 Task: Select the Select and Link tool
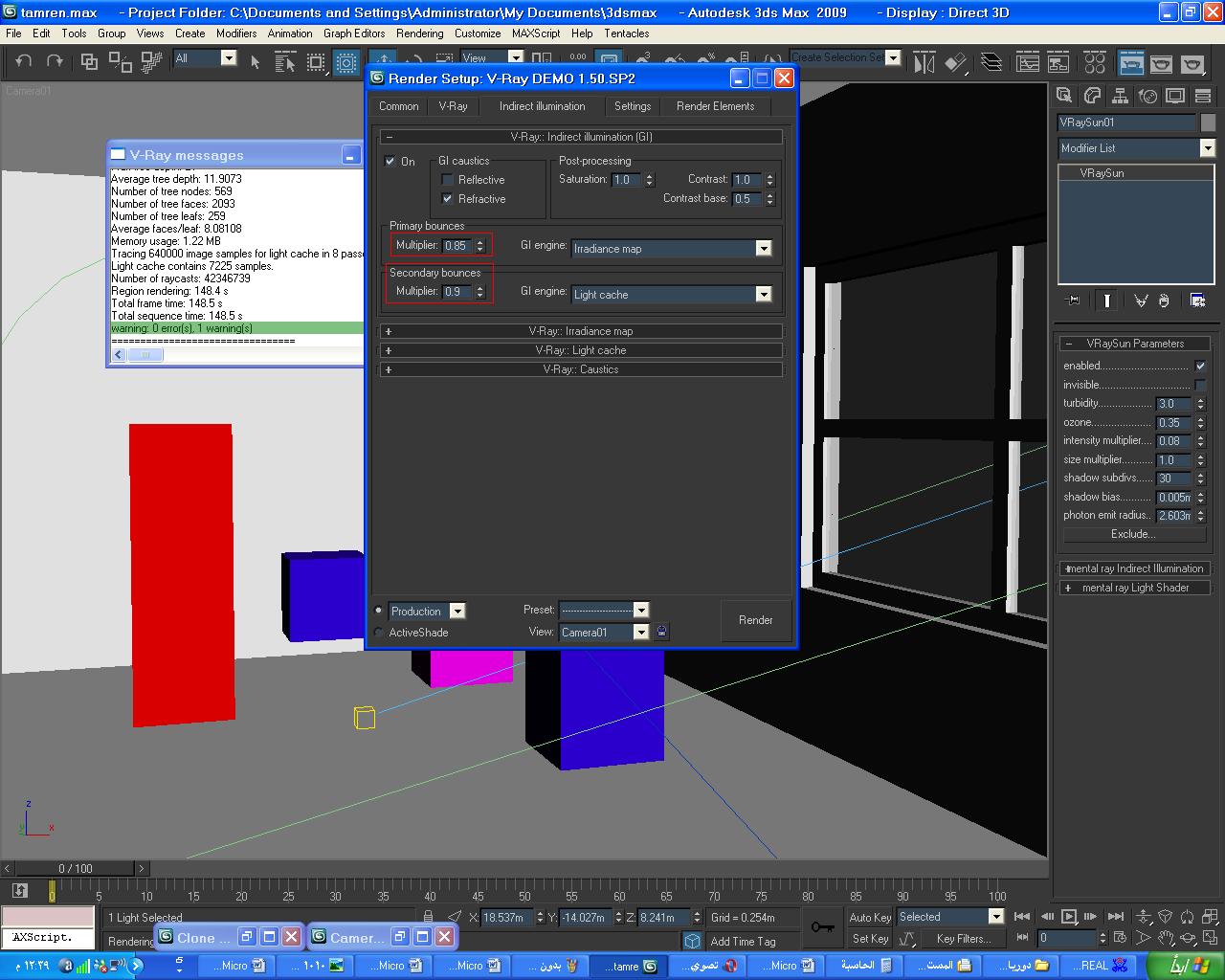(89, 61)
